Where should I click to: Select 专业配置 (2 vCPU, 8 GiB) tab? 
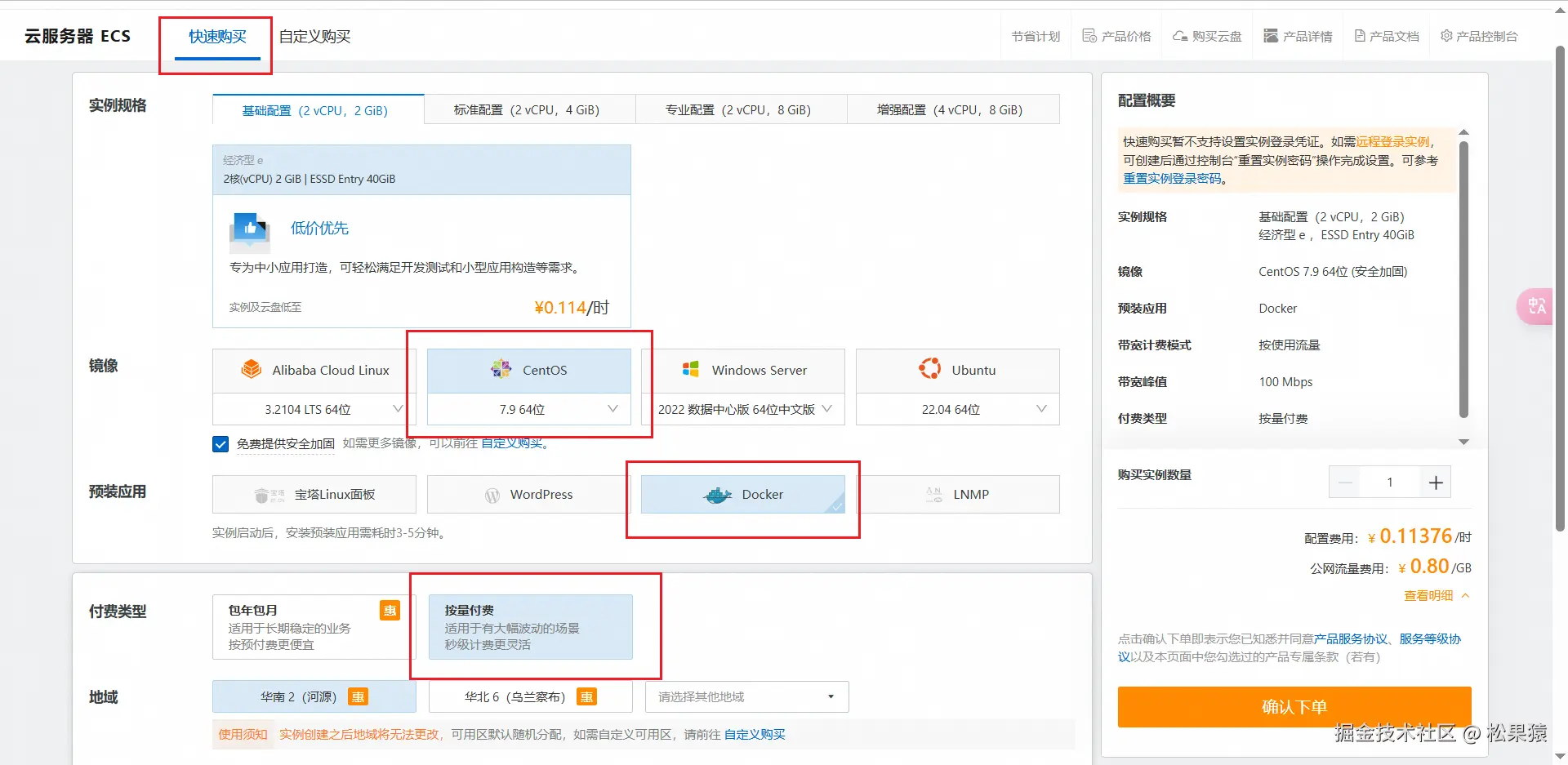coord(742,109)
